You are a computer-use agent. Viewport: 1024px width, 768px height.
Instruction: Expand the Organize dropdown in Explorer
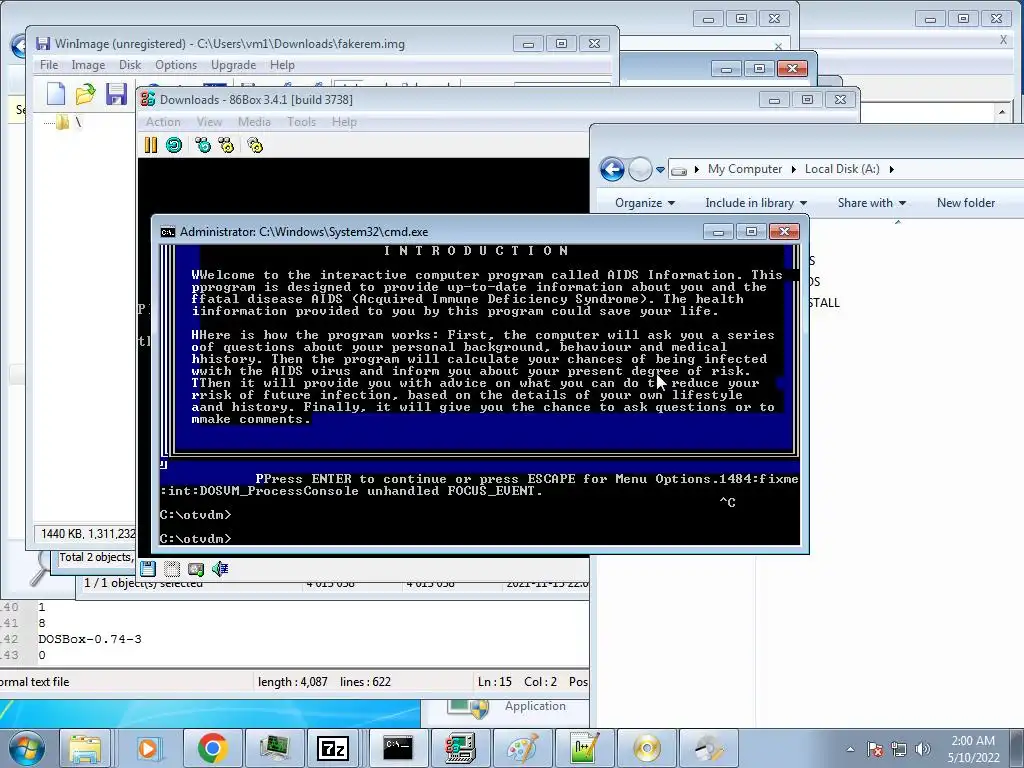coord(645,203)
